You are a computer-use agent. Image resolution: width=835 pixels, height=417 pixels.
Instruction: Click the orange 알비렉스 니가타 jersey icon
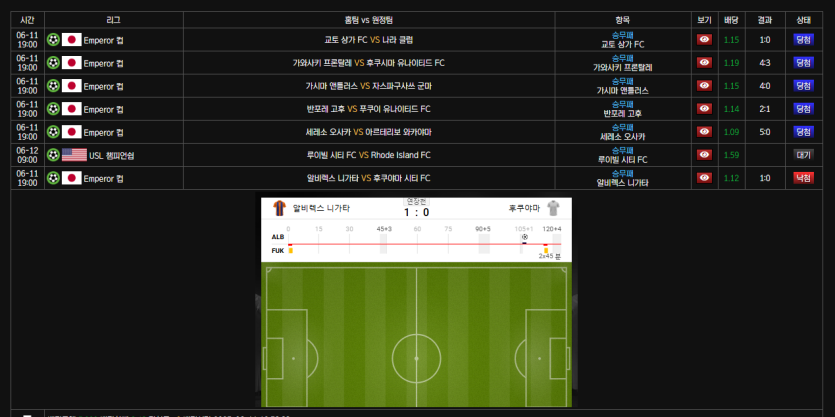tap(280, 208)
